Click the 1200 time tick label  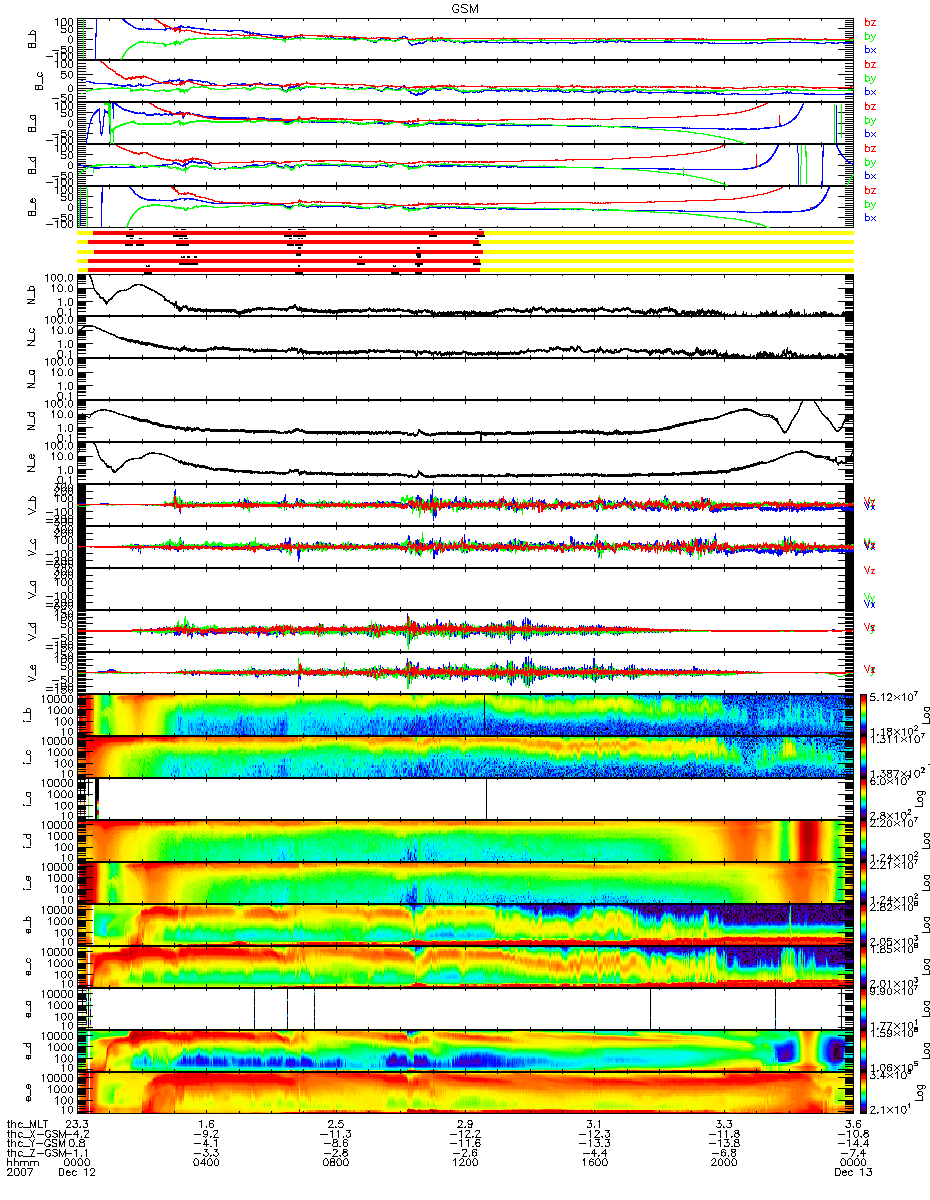tap(464, 1165)
